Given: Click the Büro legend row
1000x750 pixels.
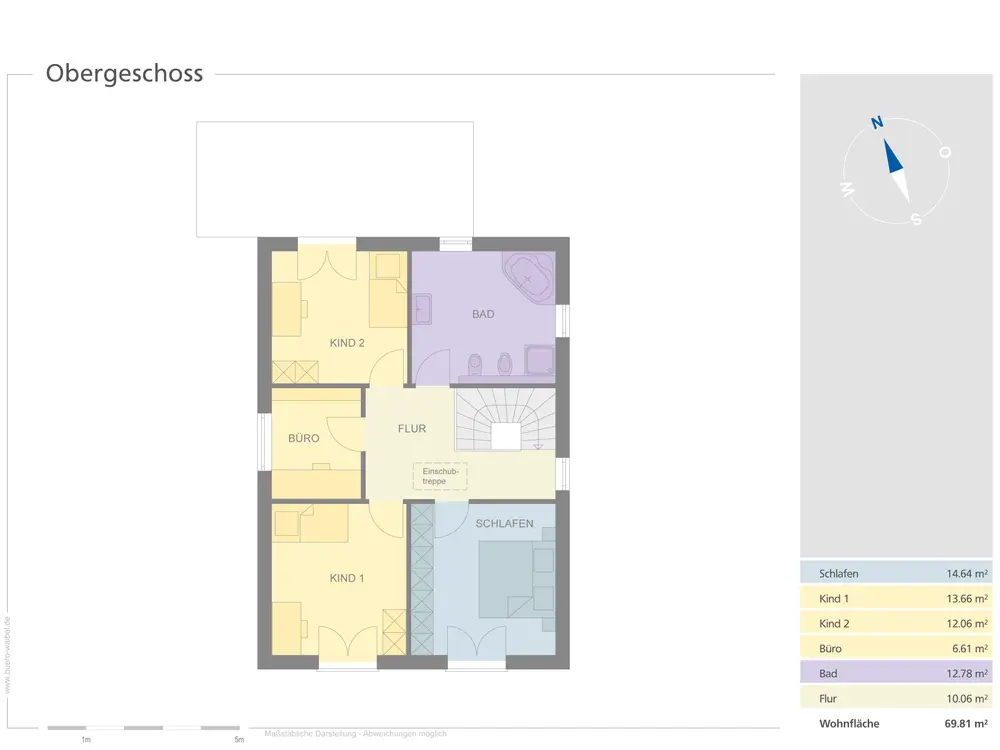Looking at the screenshot, I should click(897, 648).
